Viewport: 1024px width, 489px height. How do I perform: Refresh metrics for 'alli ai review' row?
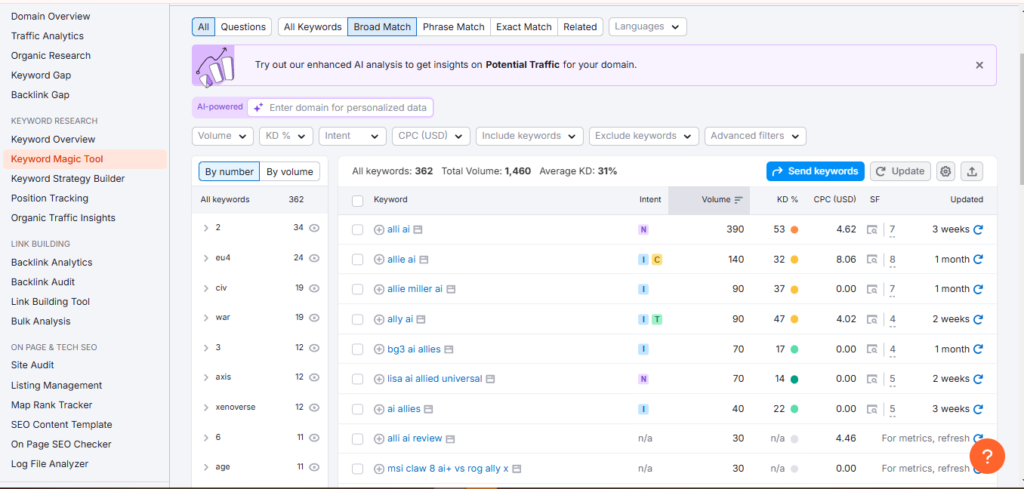(x=978, y=439)
